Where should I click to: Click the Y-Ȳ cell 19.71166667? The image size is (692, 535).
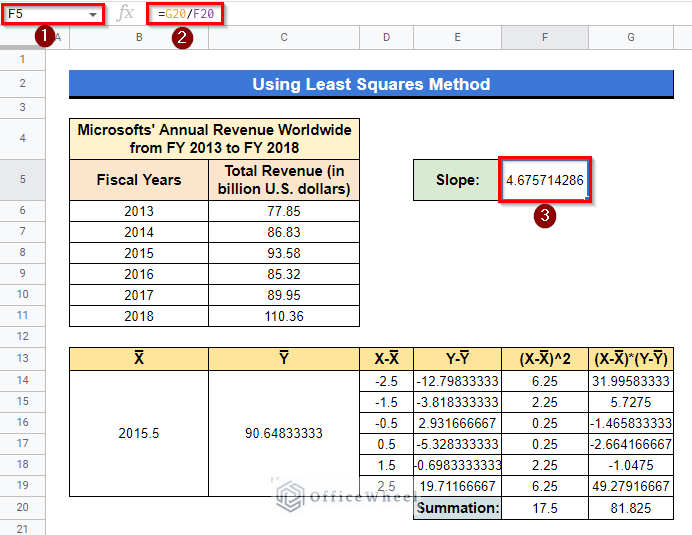[457, 486]
